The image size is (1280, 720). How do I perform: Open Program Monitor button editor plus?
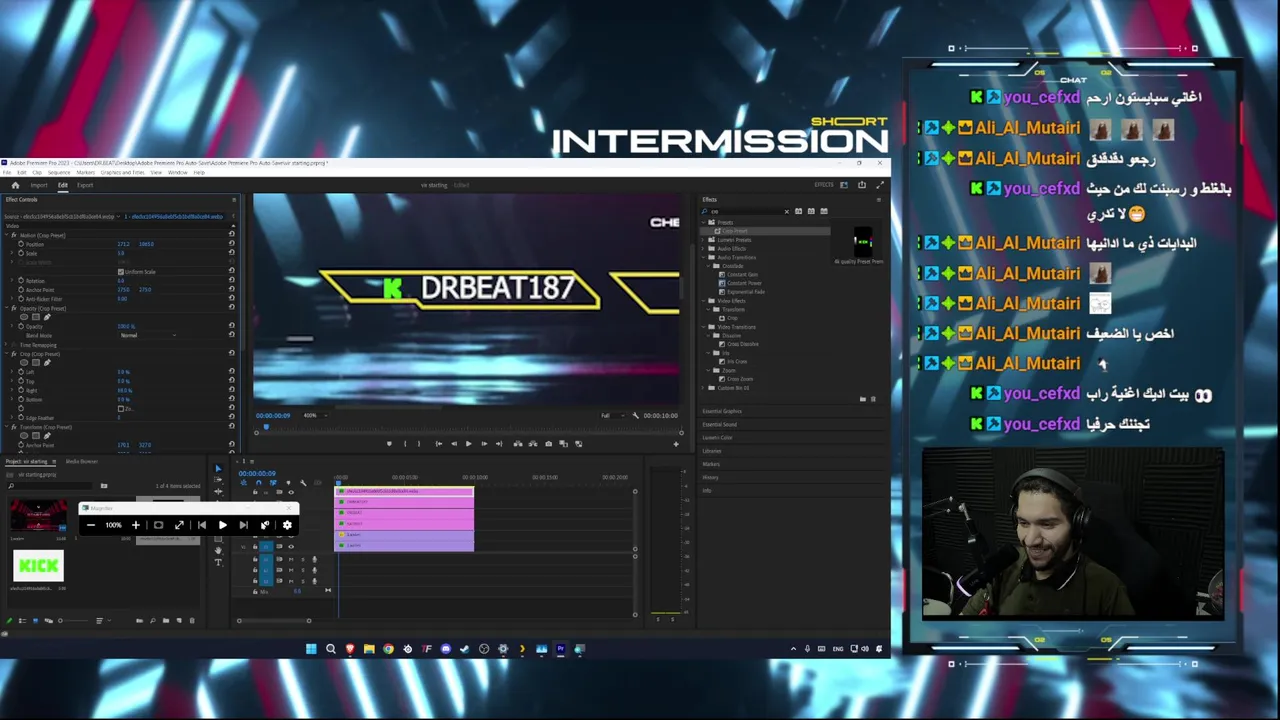click(676, 444)
